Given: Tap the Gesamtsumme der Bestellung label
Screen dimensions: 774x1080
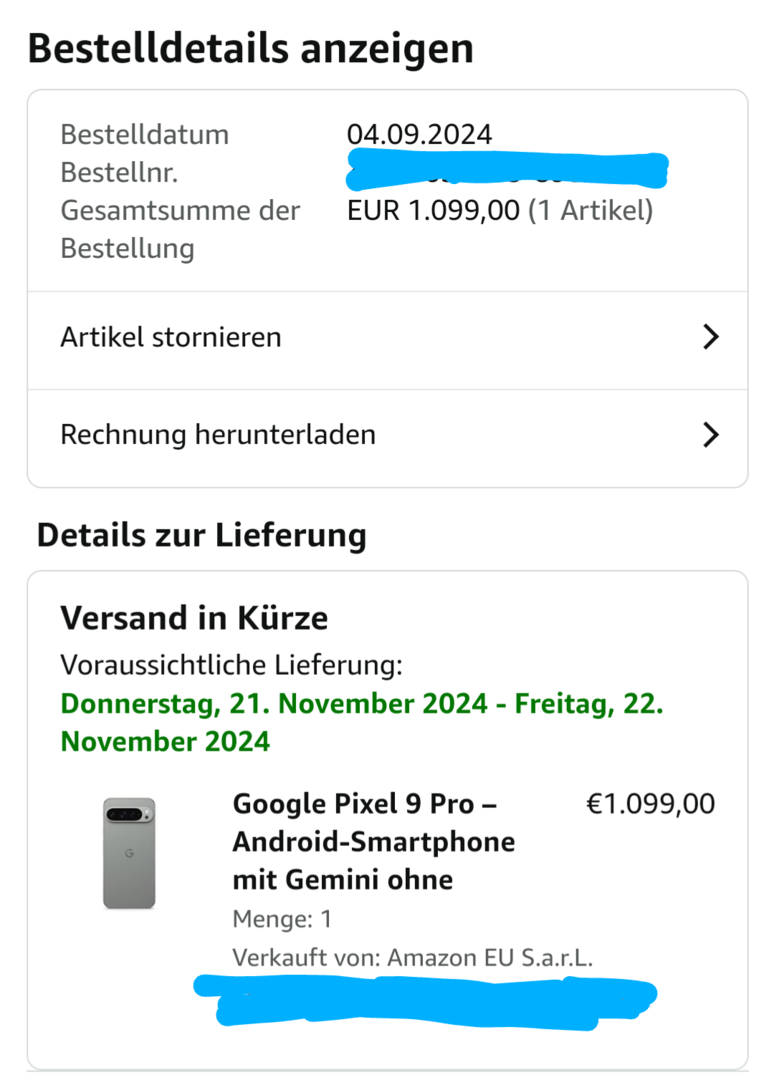Looking at the screenshot, I should pos(180,229).
